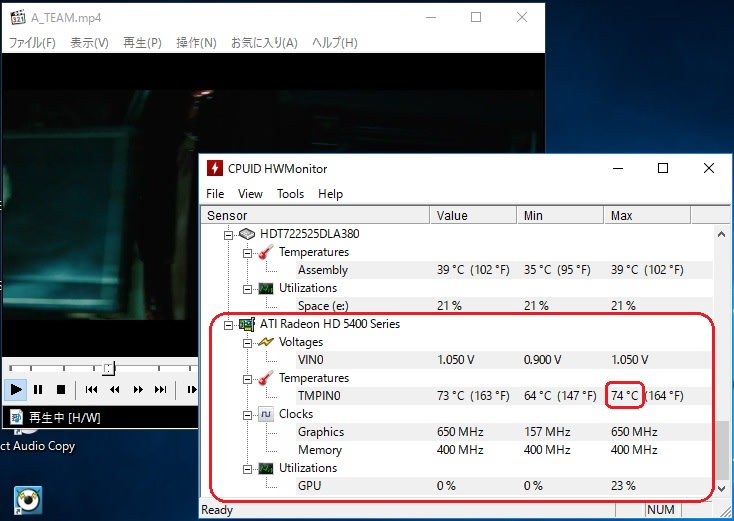This screenshot has height=521, width=734.
Task: Collapse Temperatures under HDT722525DLA380
Action: [x=247, y=253]
